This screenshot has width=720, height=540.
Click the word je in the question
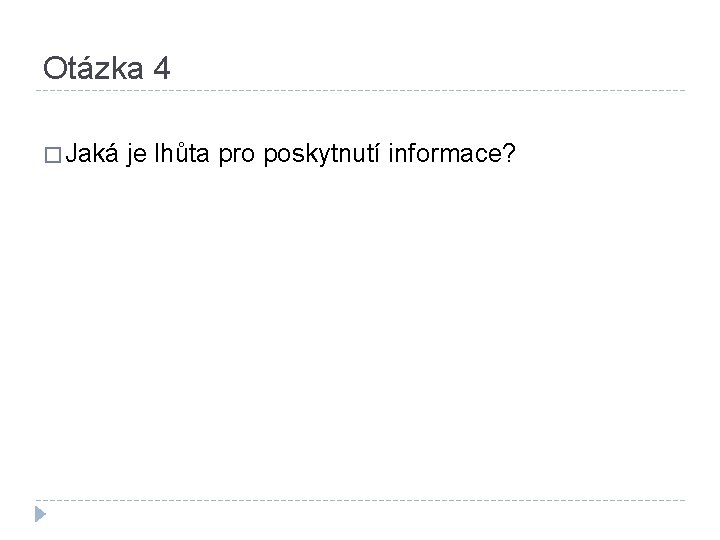[x=136, y=154]
